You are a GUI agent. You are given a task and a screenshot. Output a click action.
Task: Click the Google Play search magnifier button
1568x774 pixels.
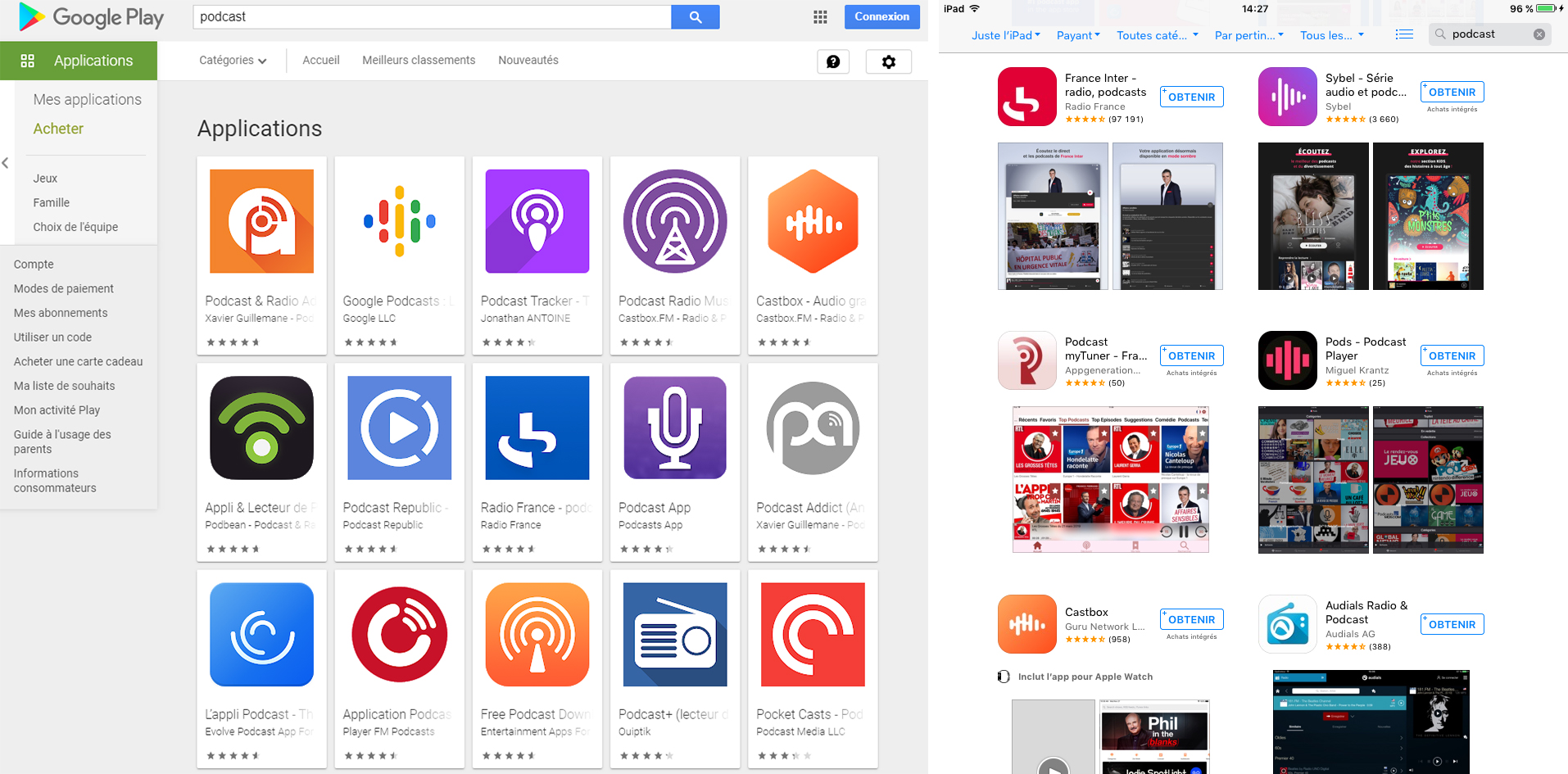[x=695, y=17]
